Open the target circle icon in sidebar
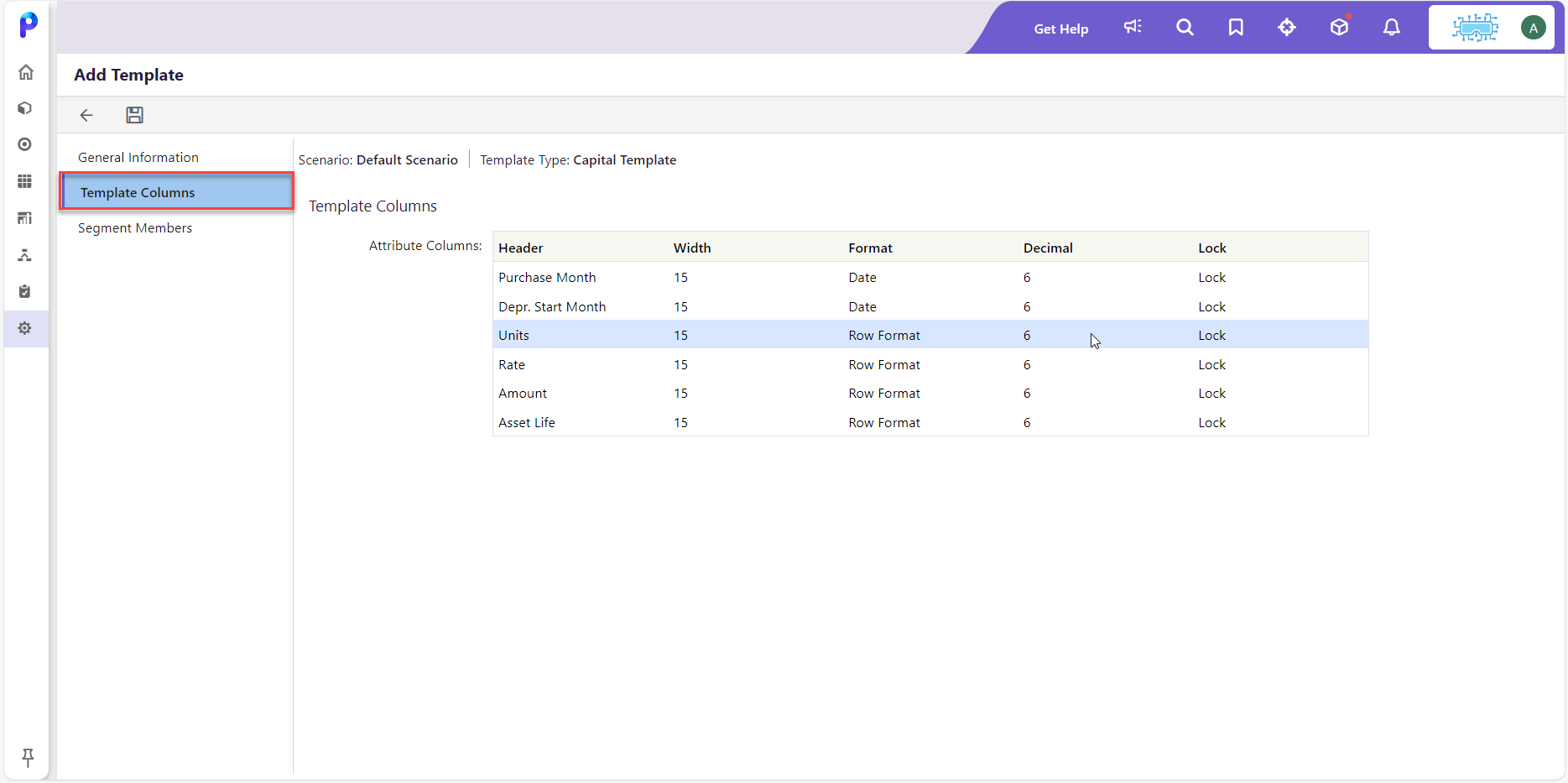Image resolution: width=1568 pixels, height=783 pixels. [x=25, y=144]
